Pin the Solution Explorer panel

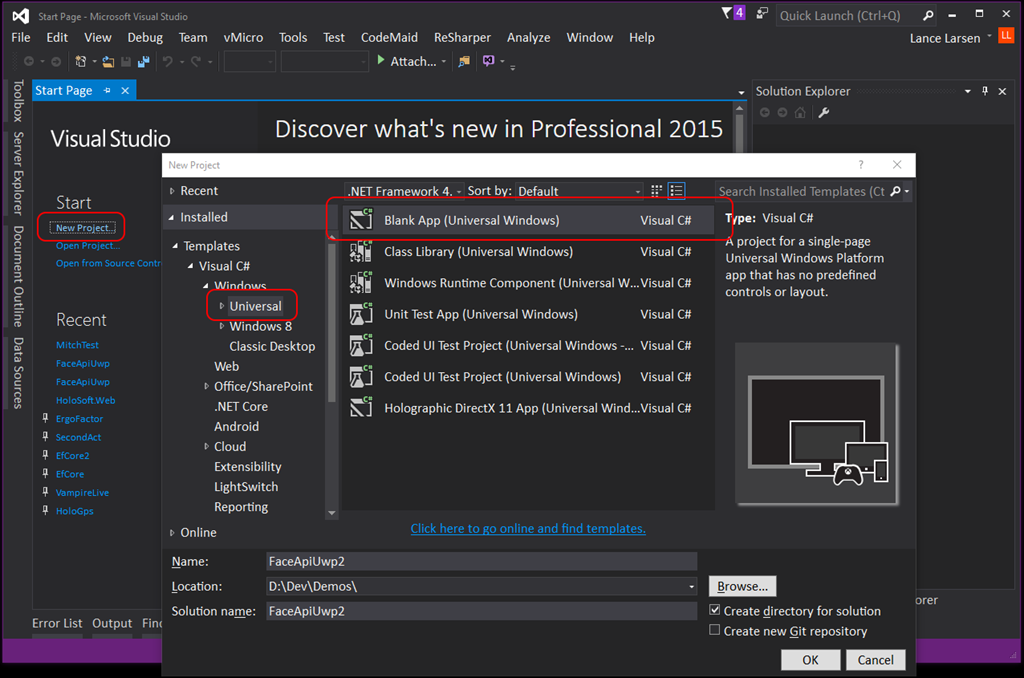pyautogui.click(x=985, y=91)
